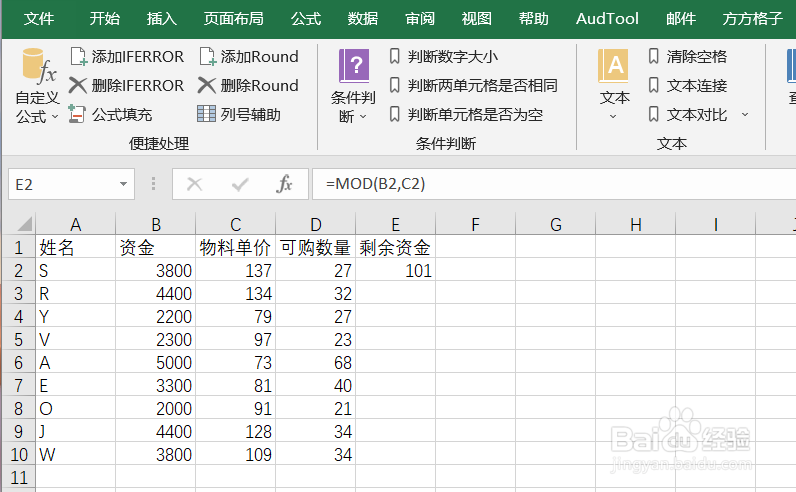Switch to the 帮助 tab
796x492 pixels.
534,19
